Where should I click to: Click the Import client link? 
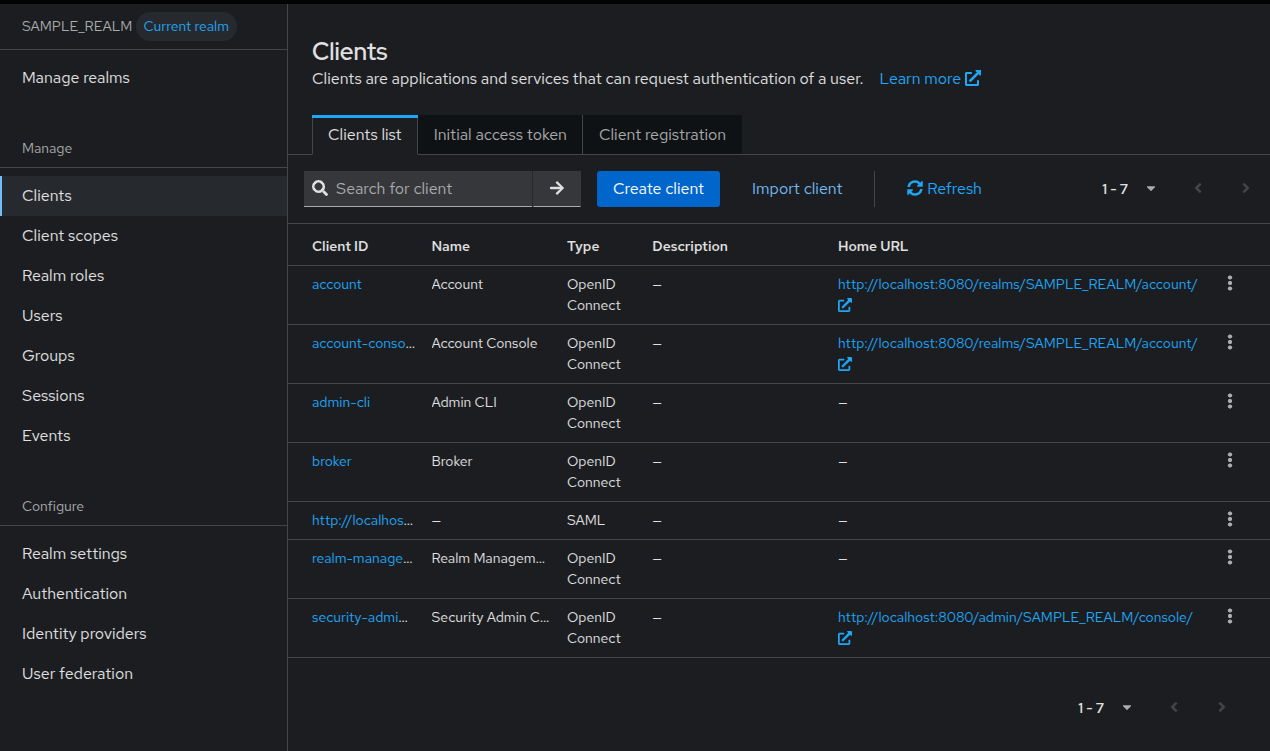(x=797, y=188)
